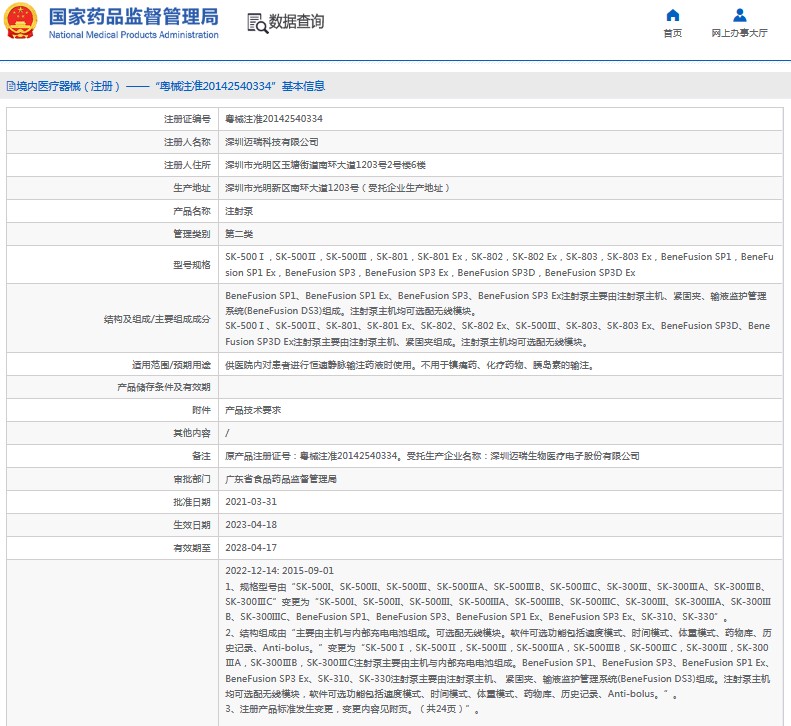791x726 pixels.
Task: Click the 其他内容 slash value
Action: (x=227, y=433)
